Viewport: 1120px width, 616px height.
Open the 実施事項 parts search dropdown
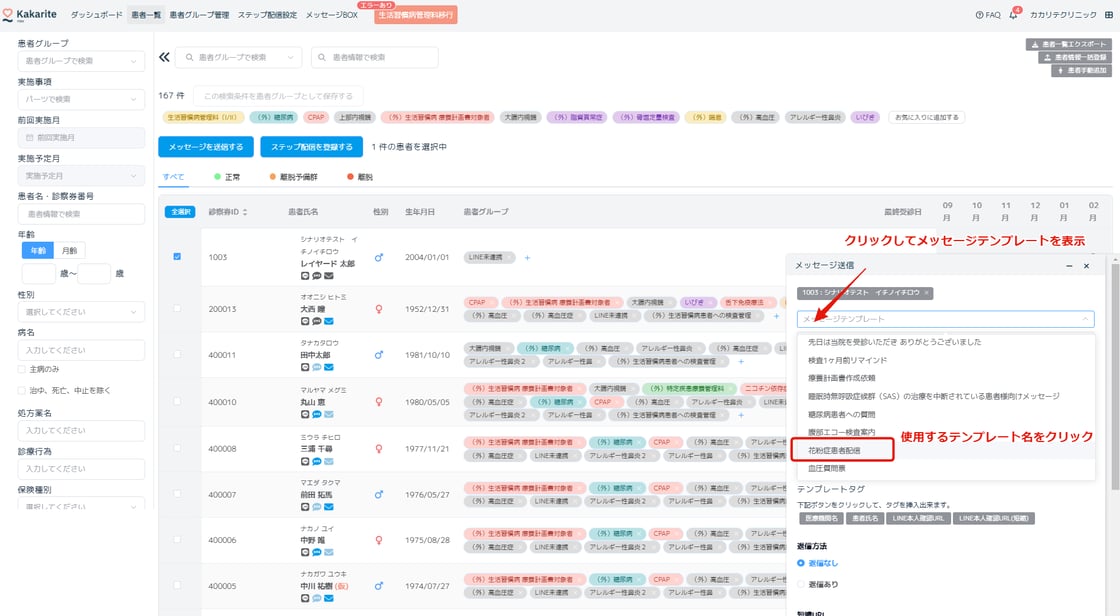click(x=81, y=99)
